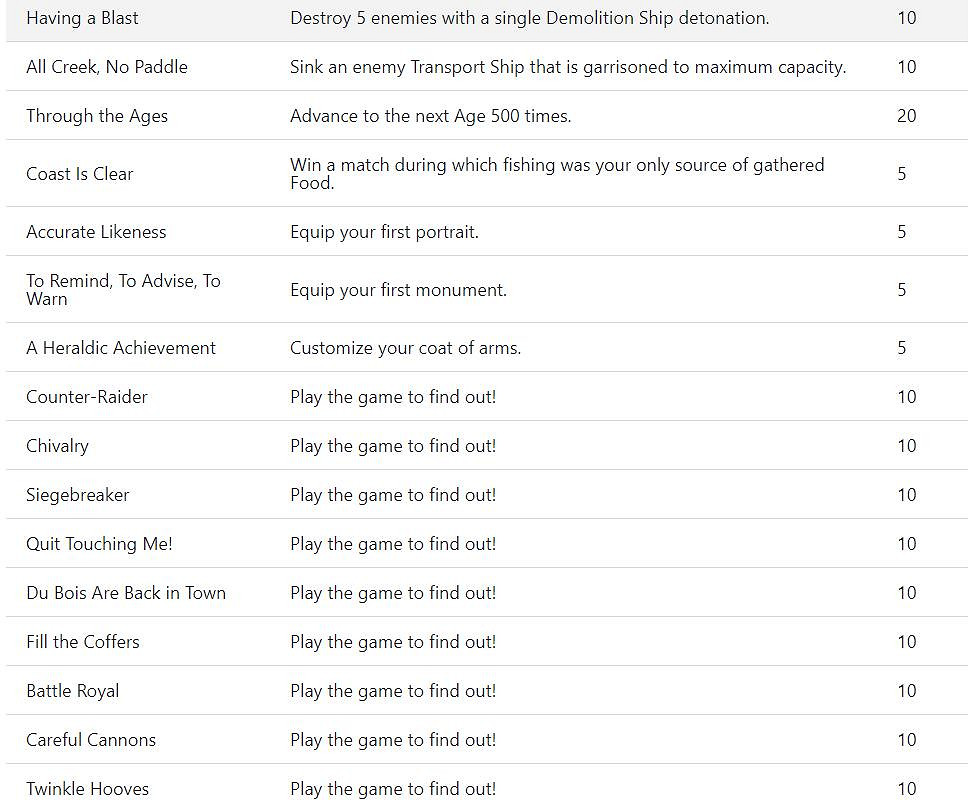Image resolution: width=977 pixels, height=800 pixels.
Task: Click the 20 point value for Through the Ages
Action: pos(906,116)
